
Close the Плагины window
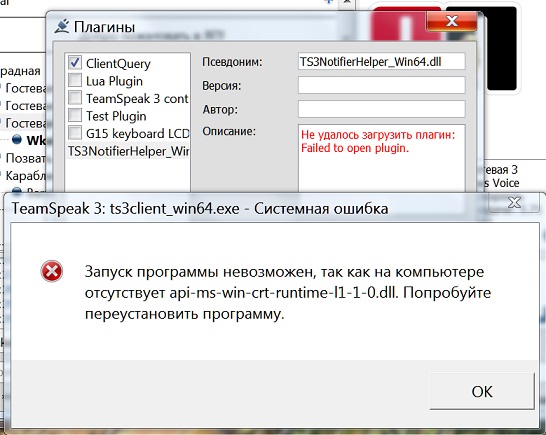pyautogui.click(x=452, y=21)
